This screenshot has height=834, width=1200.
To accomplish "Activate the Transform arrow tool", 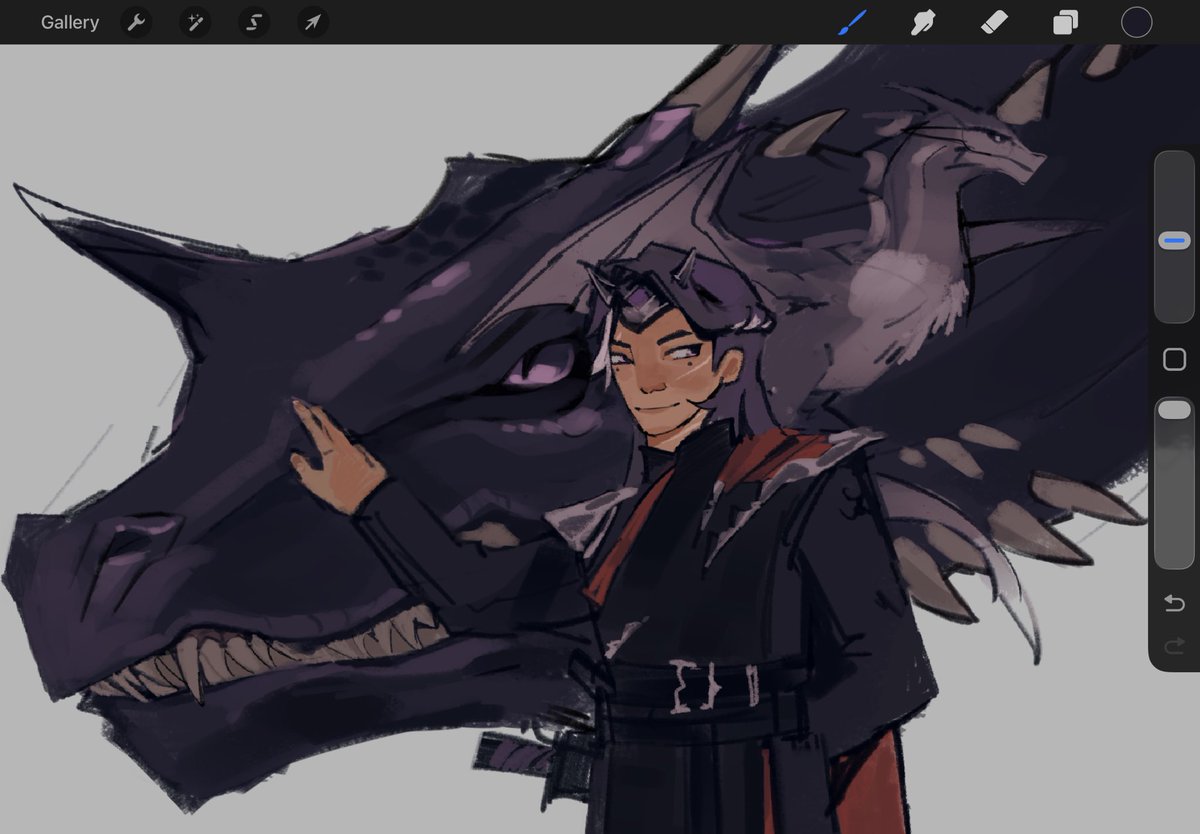I will (x=311, y=22).
